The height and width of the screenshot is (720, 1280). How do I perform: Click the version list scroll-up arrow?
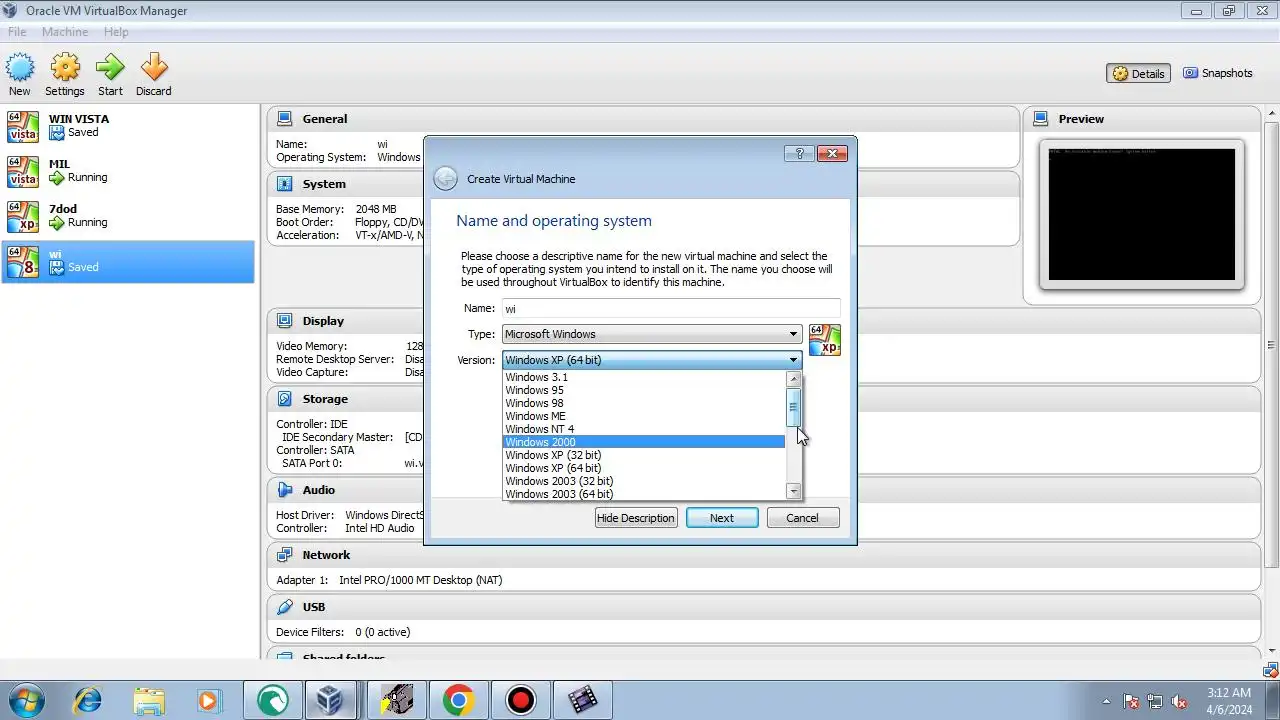tap(794, 378)
